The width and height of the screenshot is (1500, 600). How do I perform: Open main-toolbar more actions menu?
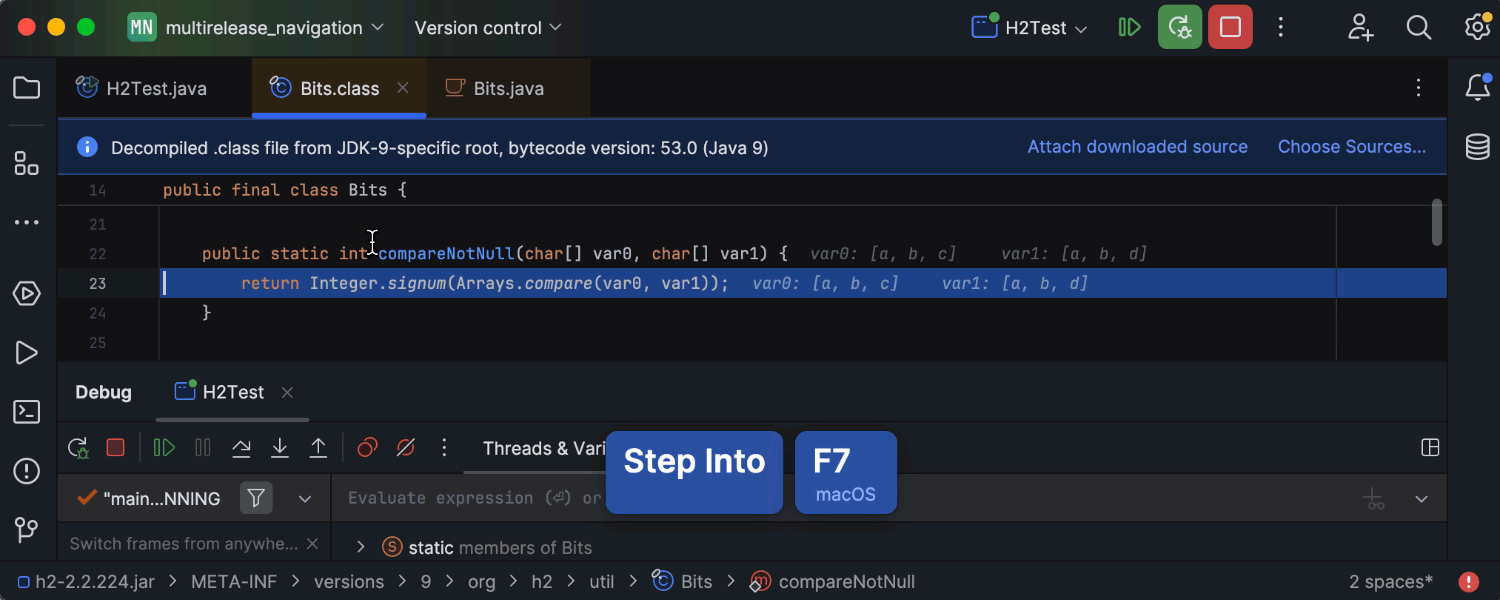point(1281,28)
